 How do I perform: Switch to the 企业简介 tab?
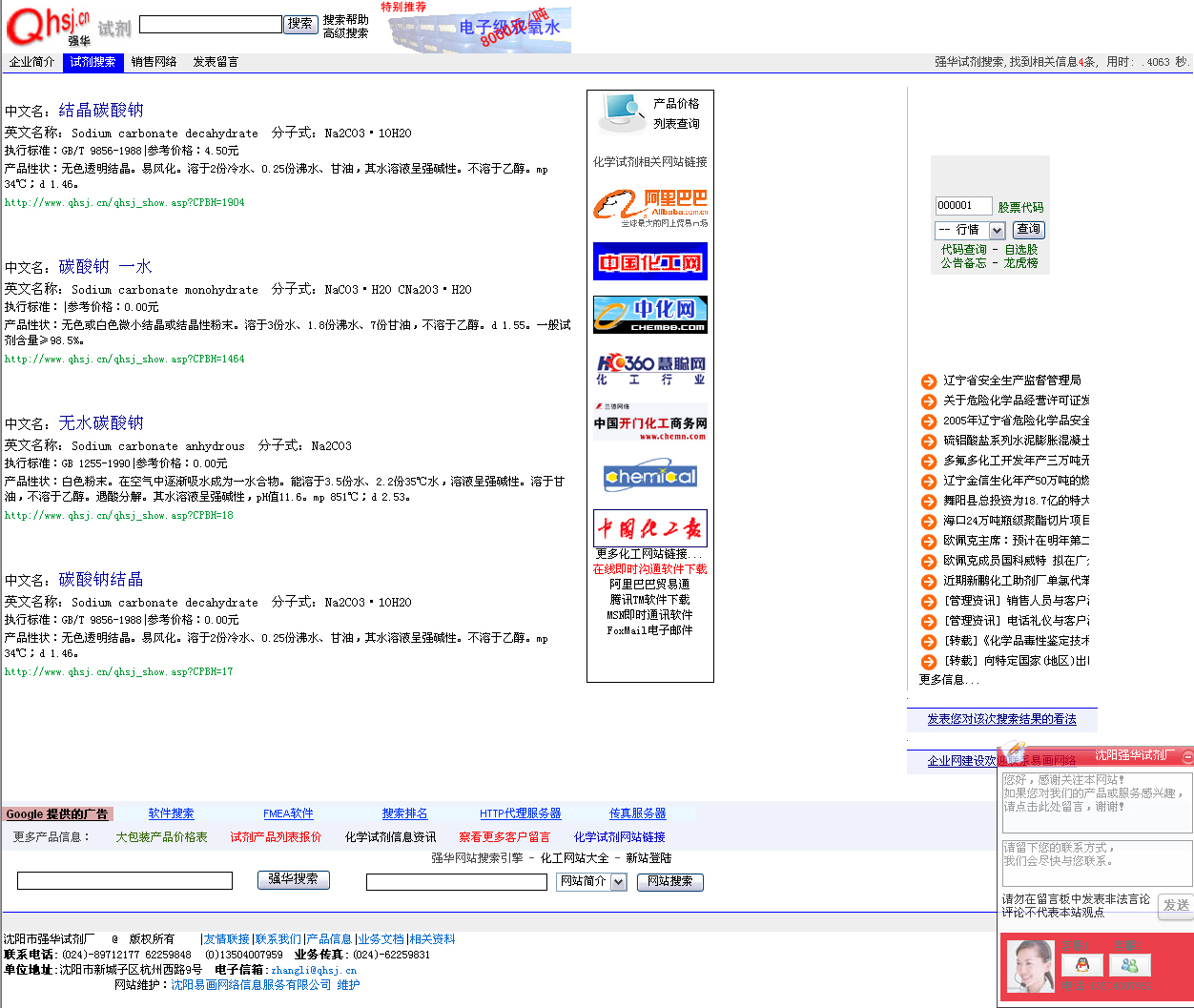click(x=31, y=61)
